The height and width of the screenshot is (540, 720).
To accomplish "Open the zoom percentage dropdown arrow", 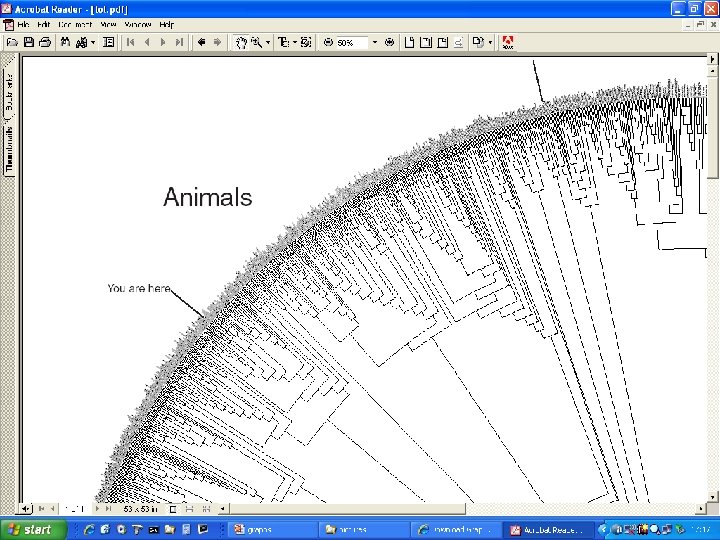I will coord(375,42).
